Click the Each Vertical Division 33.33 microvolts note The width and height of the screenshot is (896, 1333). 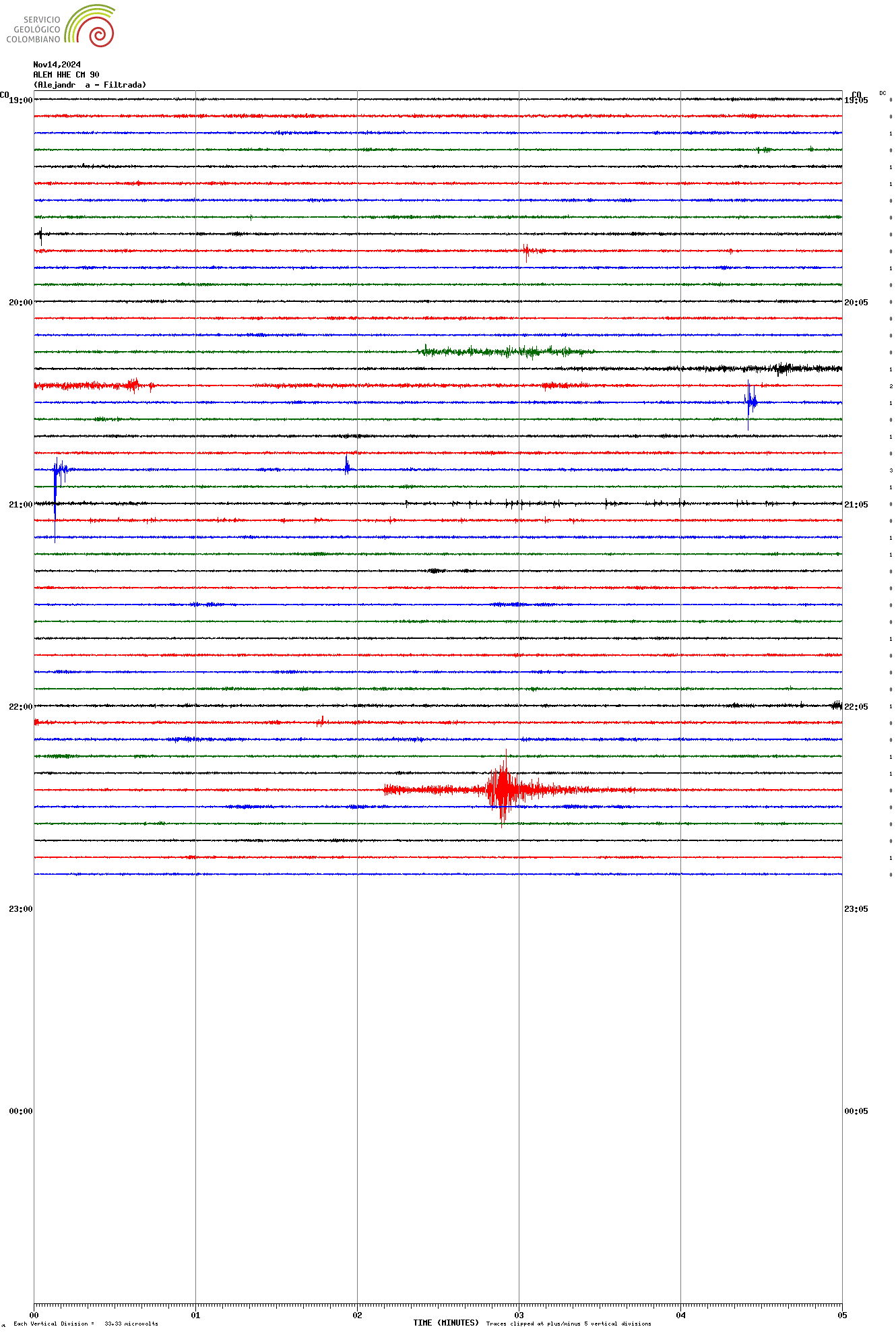point(86,1324)
